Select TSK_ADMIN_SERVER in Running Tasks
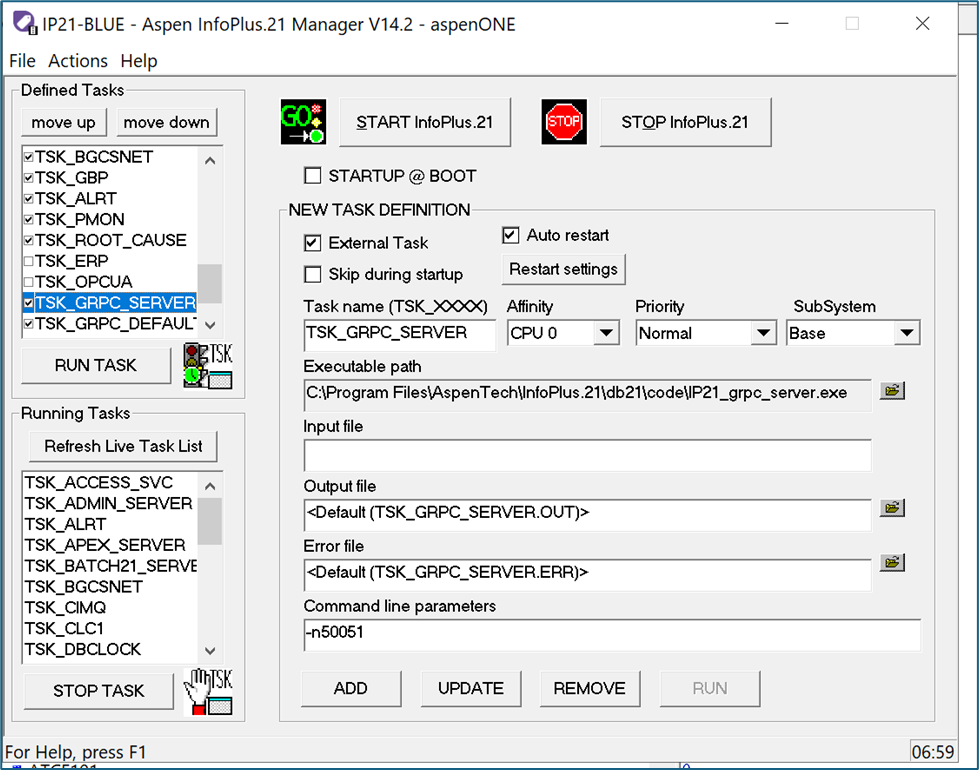Viewport: 979px width, 770px height. 110,503
